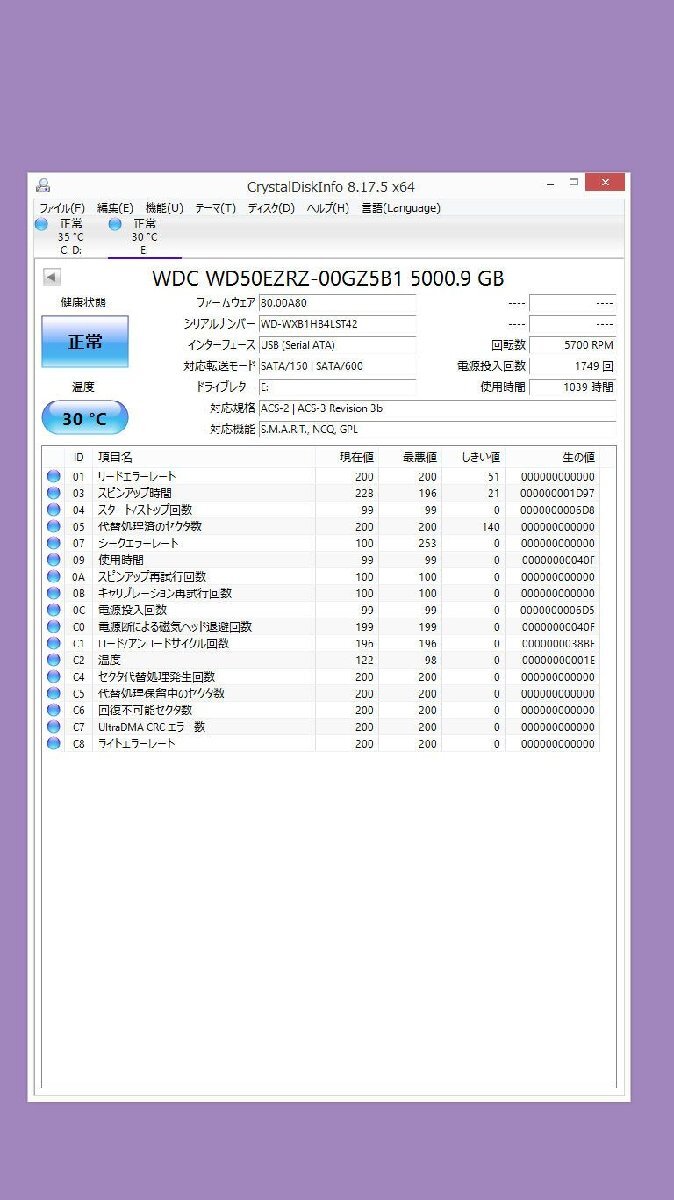Image resolution: width=674 pixels, height=1200 pixels.
Task: Click status circle icon for attribute C5
Action: pyautogui.click(x=53, y=694)
